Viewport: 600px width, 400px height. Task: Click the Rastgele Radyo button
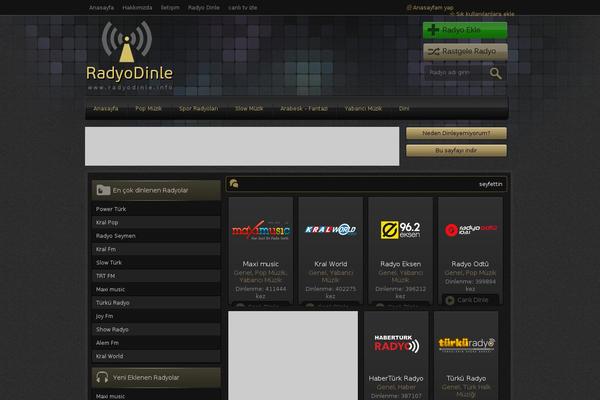tap(465, 51)
